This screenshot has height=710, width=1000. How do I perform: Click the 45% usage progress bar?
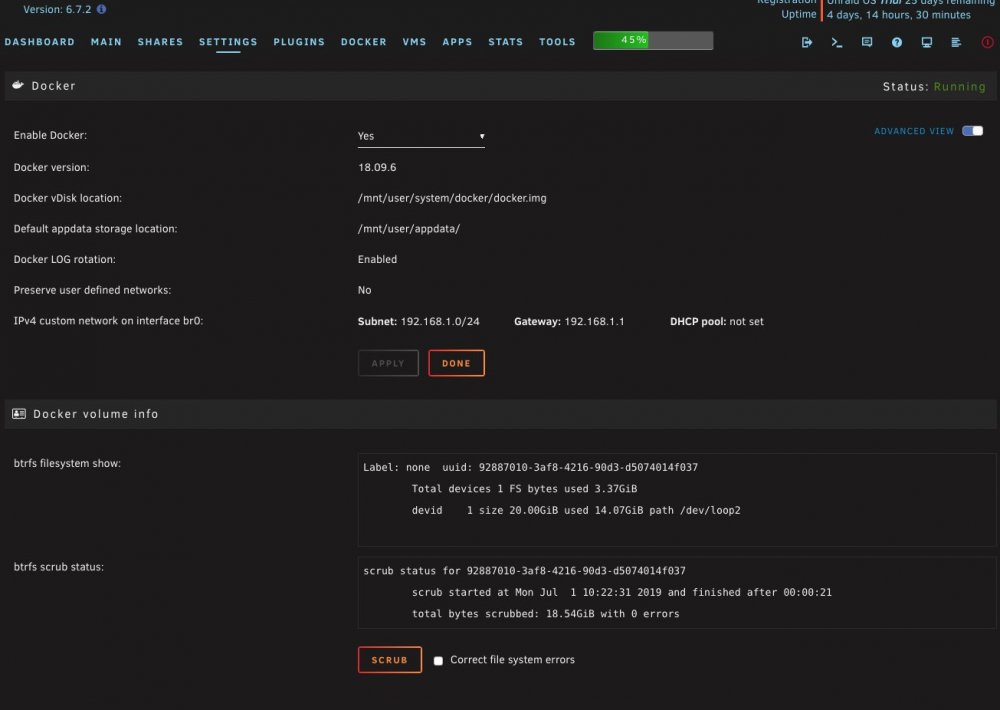[653, 40]
